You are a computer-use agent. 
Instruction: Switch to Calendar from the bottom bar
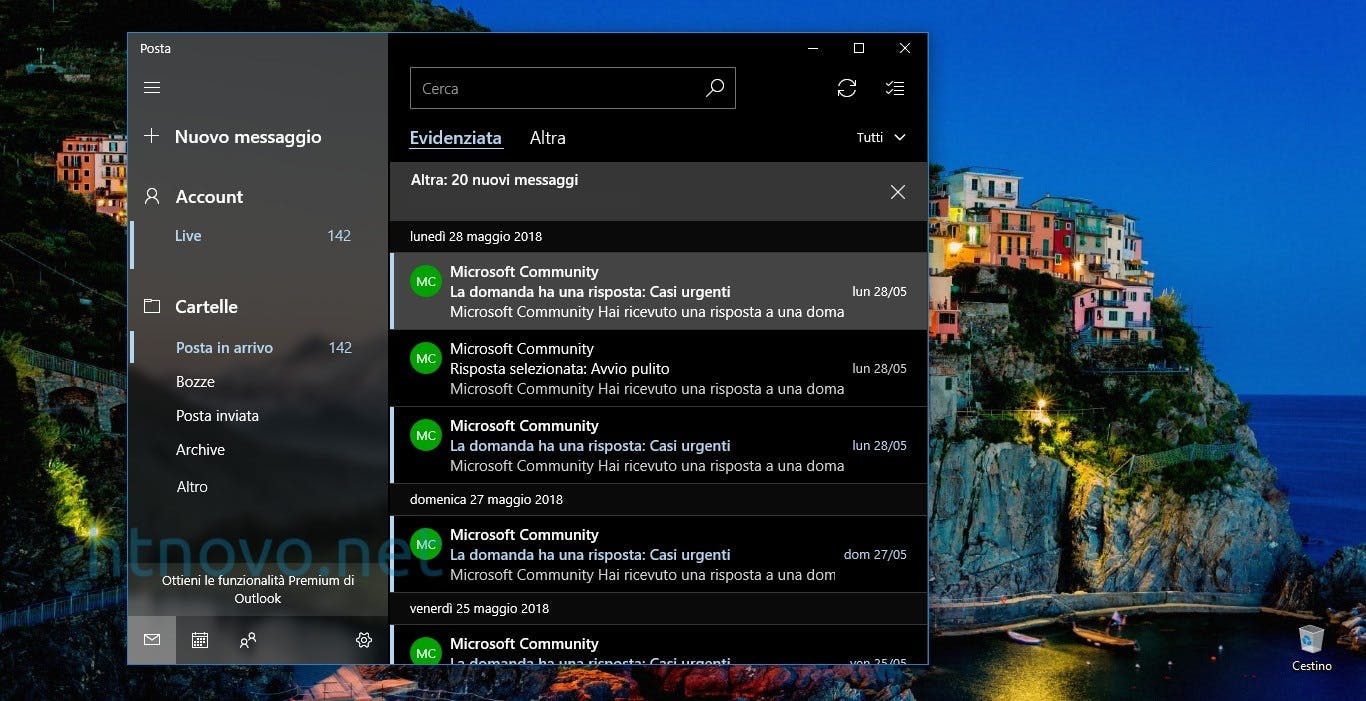(200, 640)
